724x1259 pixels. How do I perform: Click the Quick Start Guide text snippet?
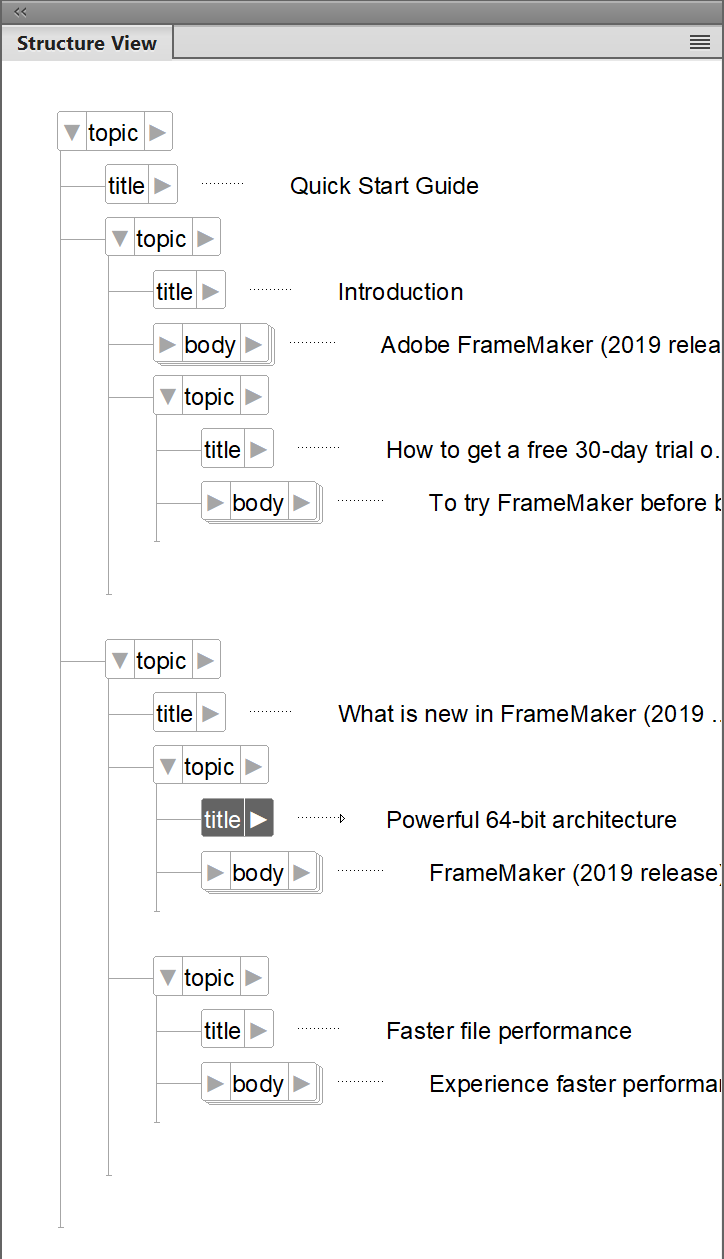click(384, 186)
